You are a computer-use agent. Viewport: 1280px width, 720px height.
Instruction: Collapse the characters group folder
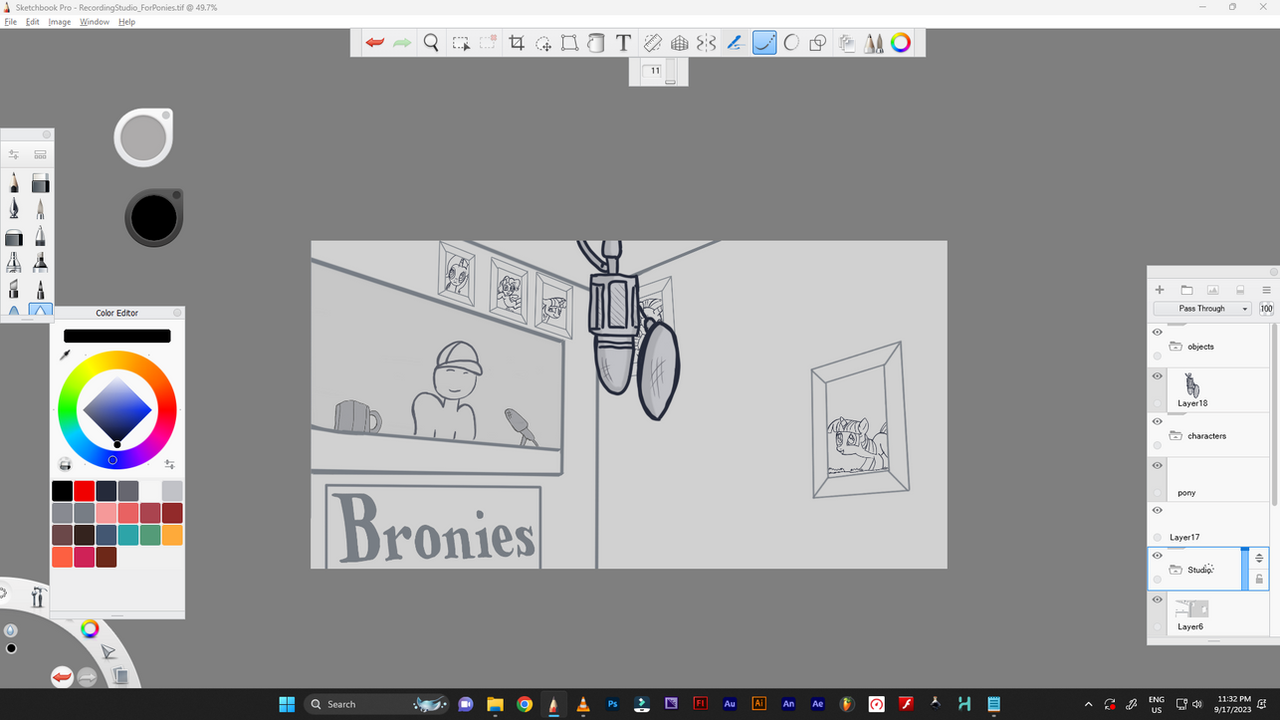click(1176, 436)
